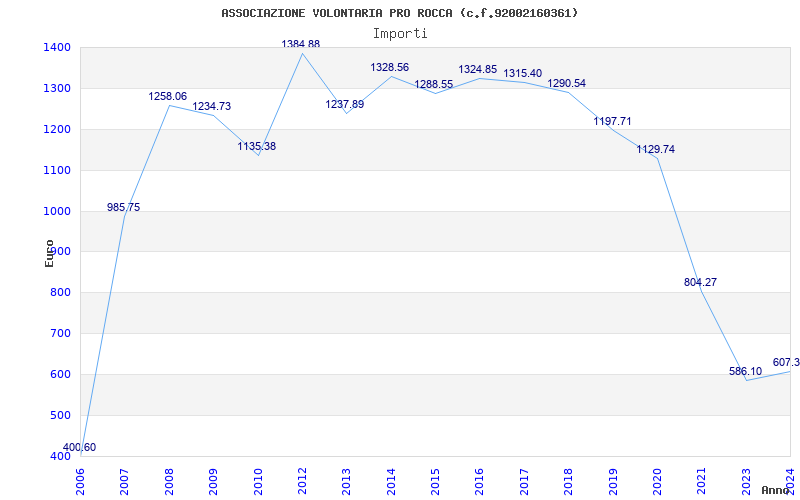Click the x-axis year 2018
Viewport: 800px width, 500px height.
click(x=568, y=482)
